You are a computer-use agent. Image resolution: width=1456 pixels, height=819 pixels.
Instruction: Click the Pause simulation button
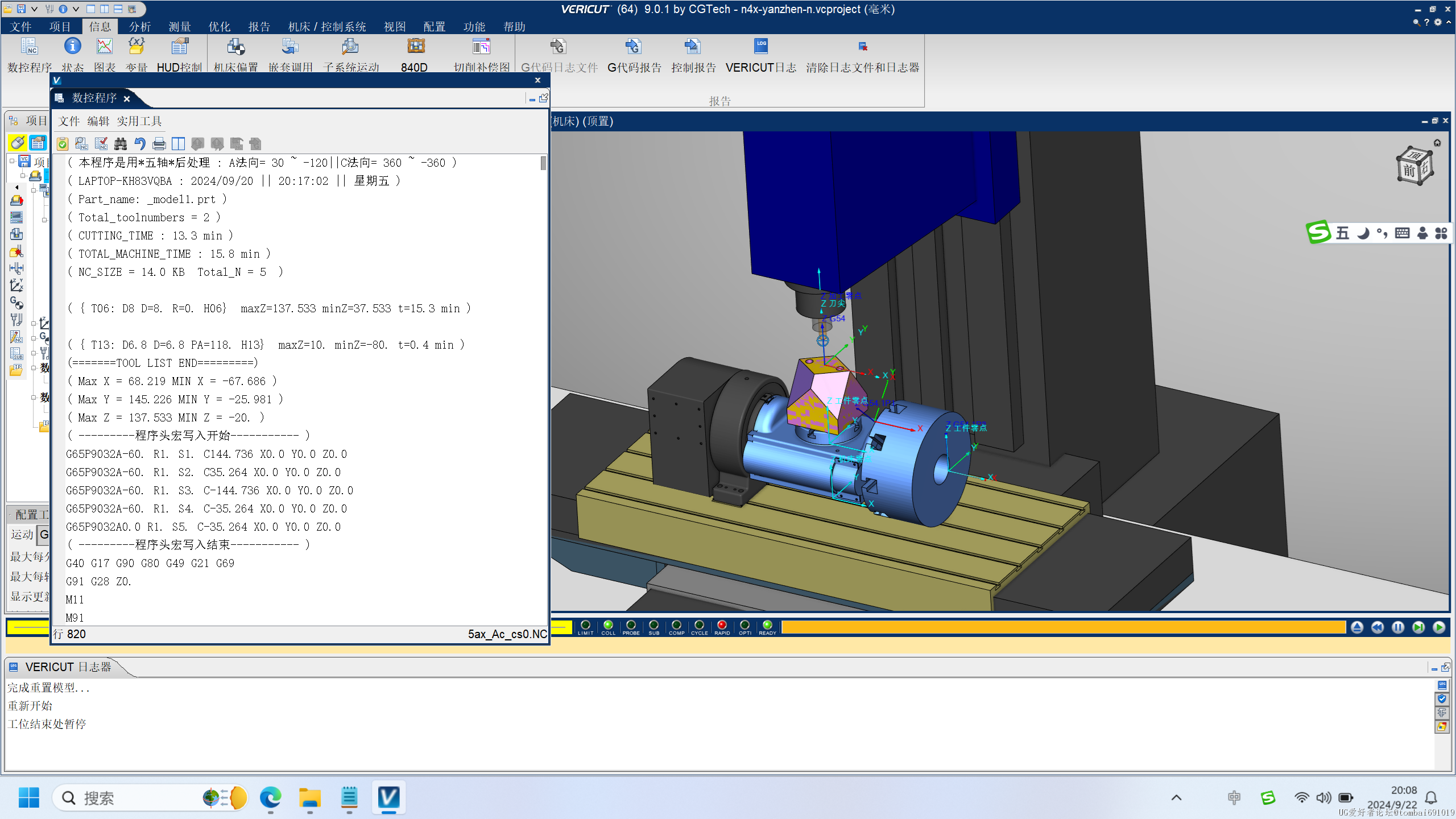click(x=1398, y=627)
